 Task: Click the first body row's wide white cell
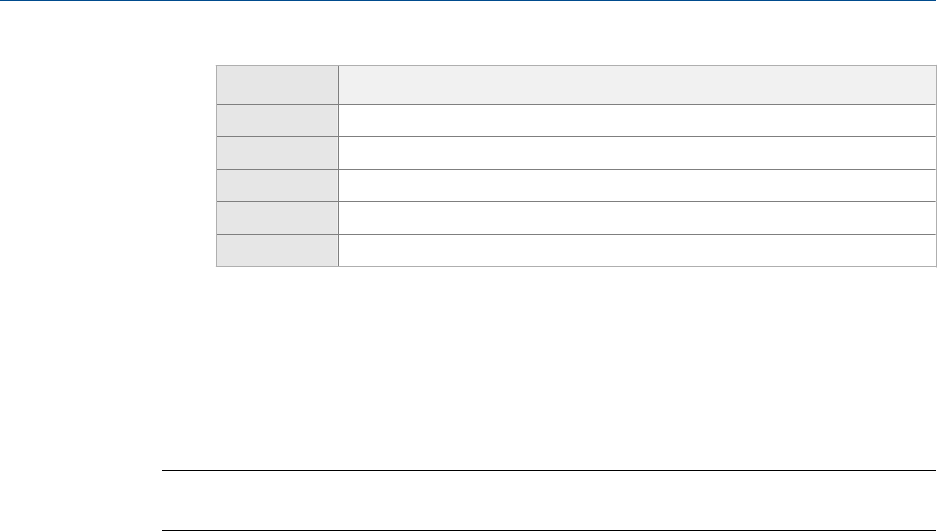click(x=630, y=121)
